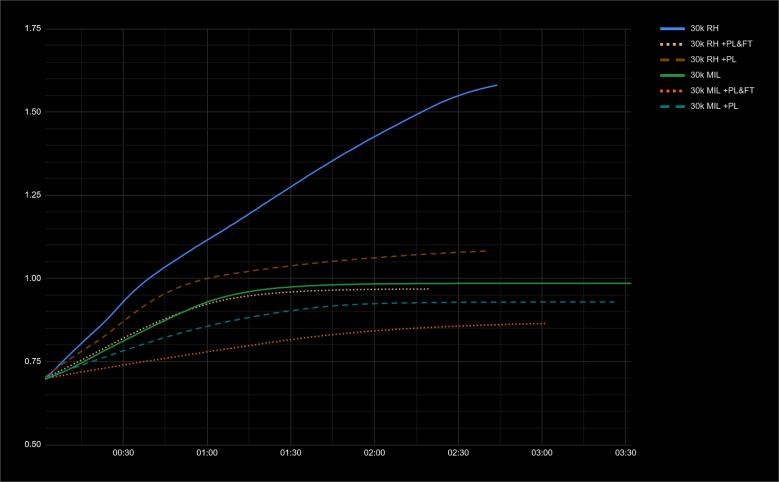Viewport: 779px width, 482px height.
Task: Click the 02:00 x-axis tick label
Action: pos(374,453)
